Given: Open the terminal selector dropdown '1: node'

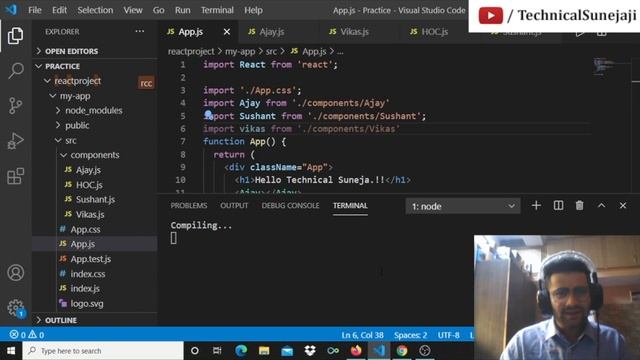Looking at the screenshot, I should pyautogui.click(x=463, y=206).
